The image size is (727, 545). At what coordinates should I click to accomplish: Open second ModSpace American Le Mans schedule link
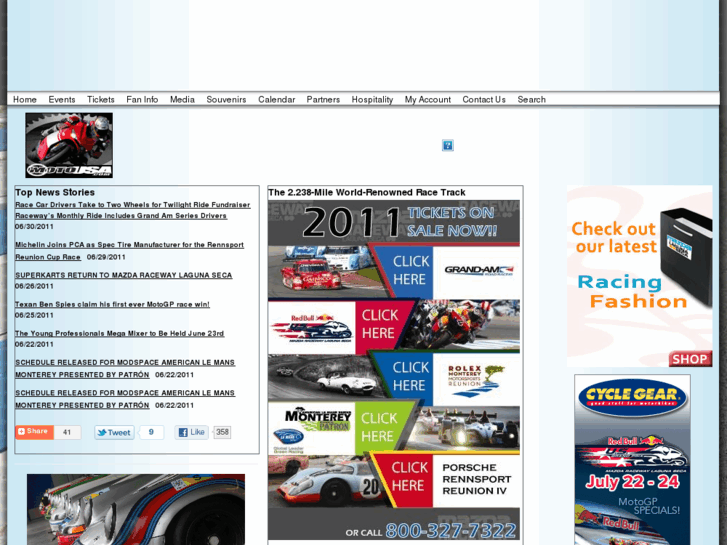(125, 399)
